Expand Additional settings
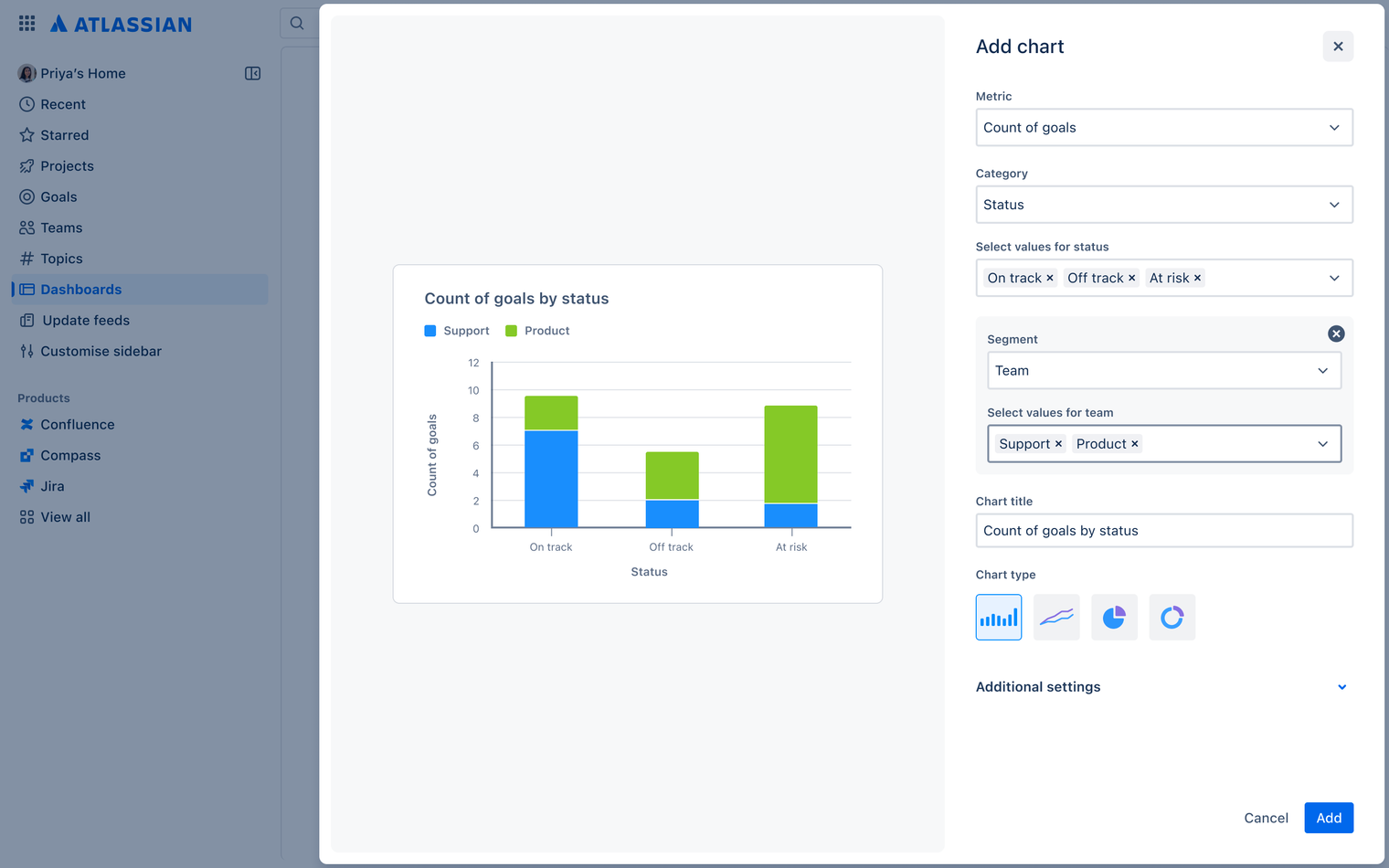The image size is (1389, 868). 1341,686
